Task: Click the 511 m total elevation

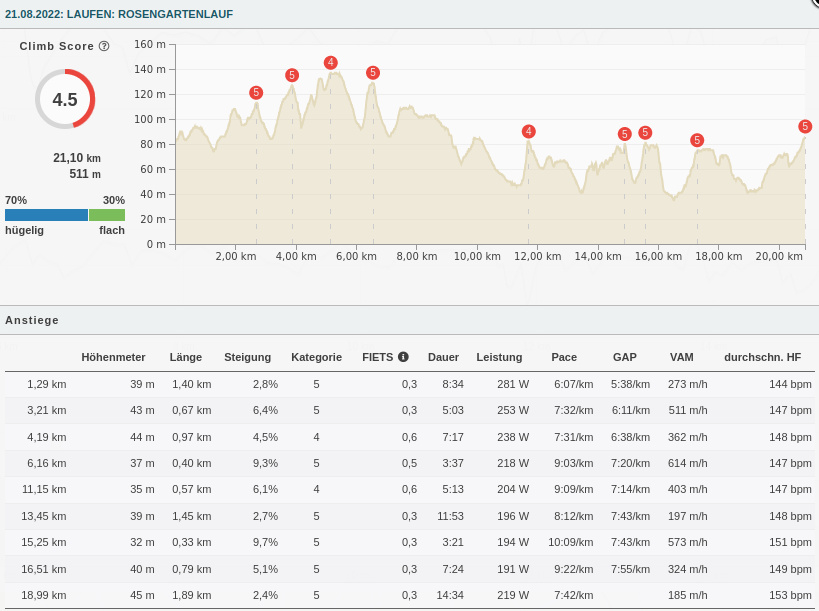Action: 85,174
